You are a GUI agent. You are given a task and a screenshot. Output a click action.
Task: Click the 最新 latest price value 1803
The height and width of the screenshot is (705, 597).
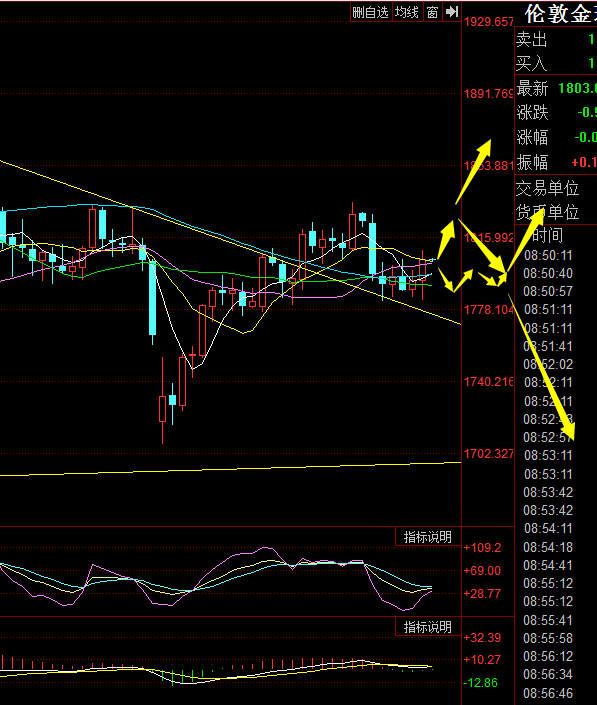click(577, 88)
